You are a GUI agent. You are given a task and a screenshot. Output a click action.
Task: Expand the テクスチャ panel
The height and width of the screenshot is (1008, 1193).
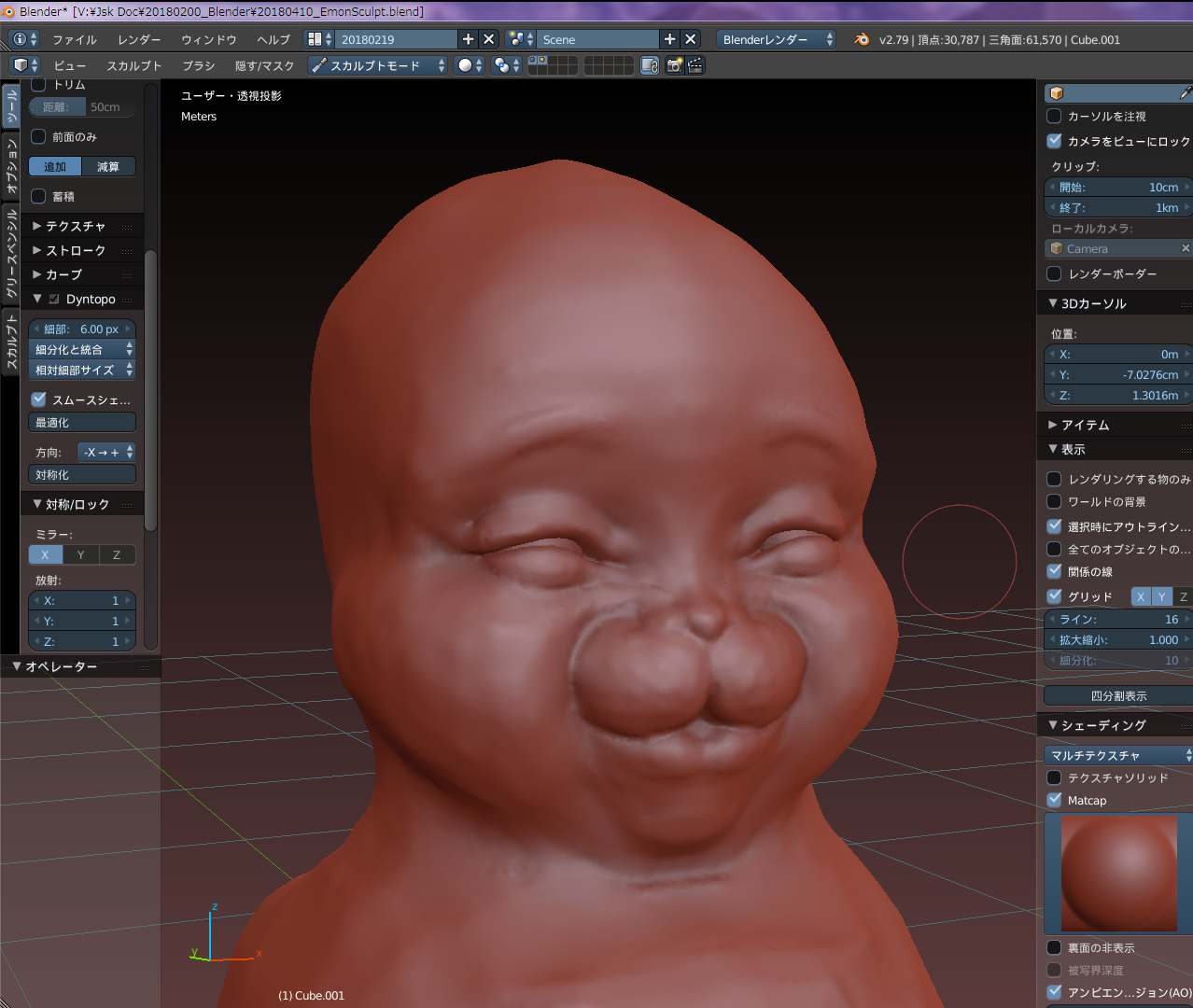pyautogui.click(x=75, y=226)
